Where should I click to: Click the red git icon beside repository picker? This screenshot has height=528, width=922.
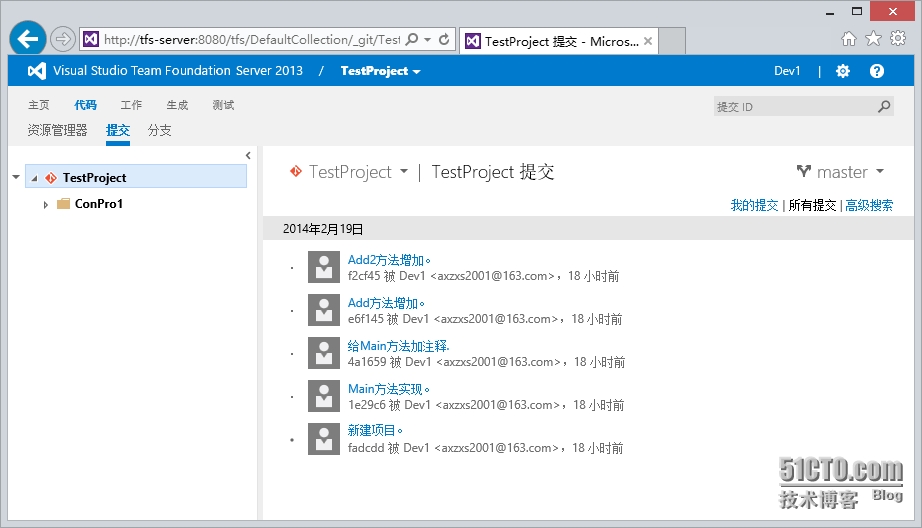(296, 171)
